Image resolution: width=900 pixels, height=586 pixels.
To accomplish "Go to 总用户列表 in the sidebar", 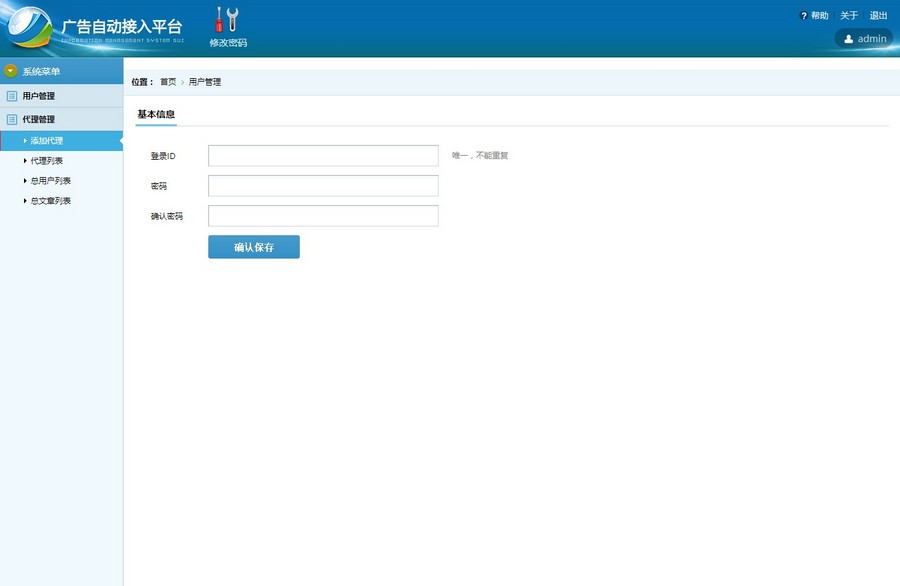I will tap(50, 181).
